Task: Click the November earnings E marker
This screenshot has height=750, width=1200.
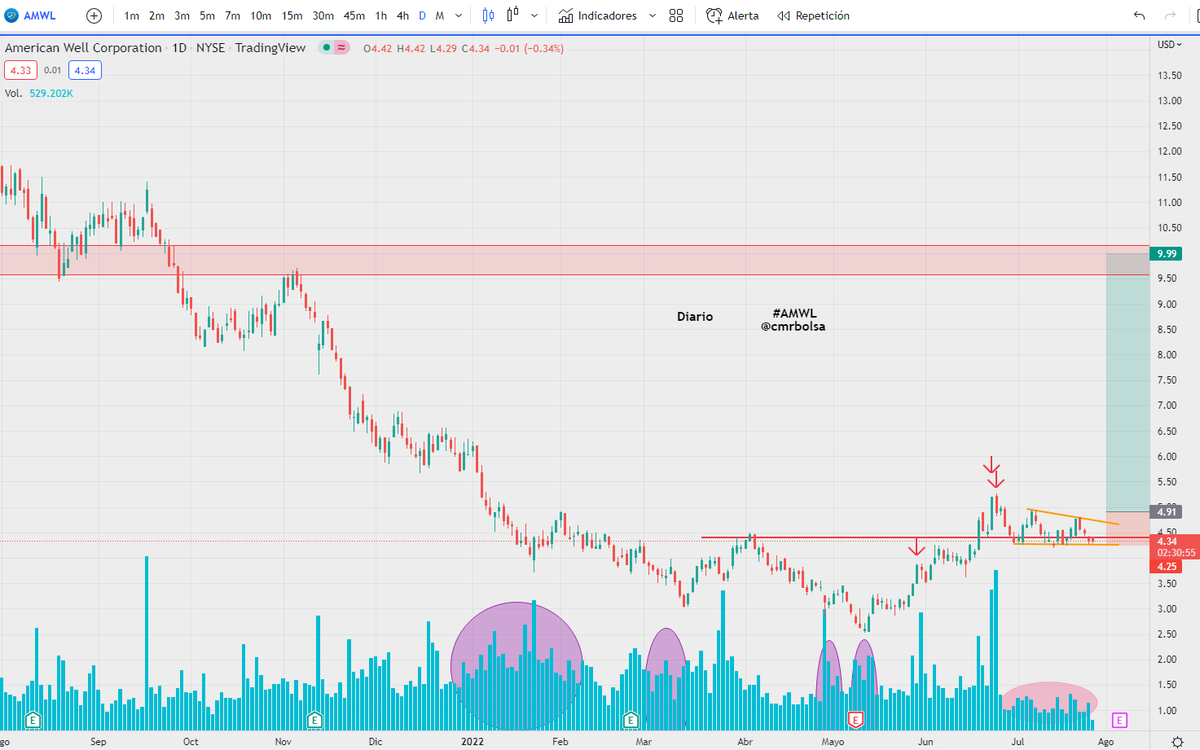Action: 314,719
